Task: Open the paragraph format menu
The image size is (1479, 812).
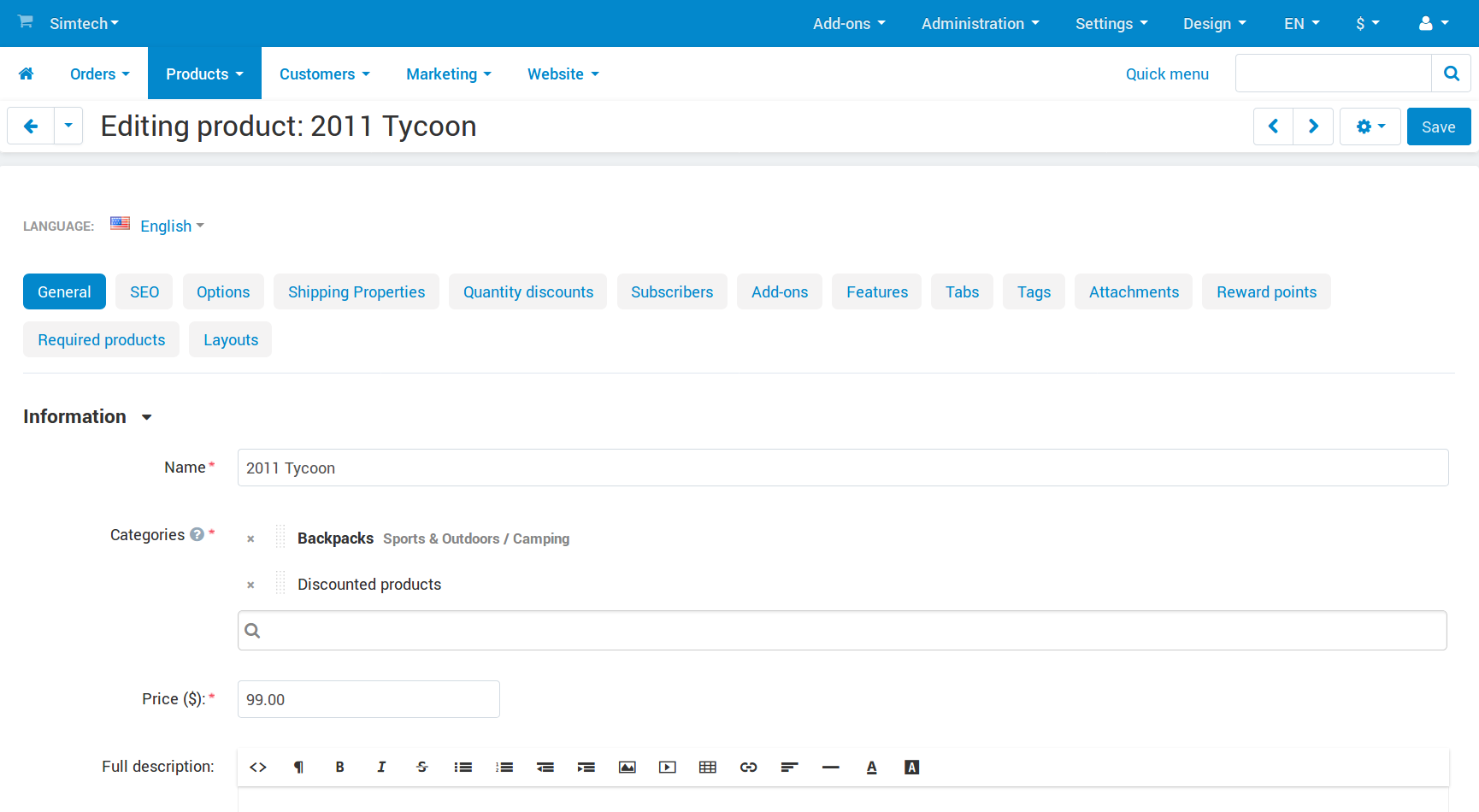Action: coord(298,768)
